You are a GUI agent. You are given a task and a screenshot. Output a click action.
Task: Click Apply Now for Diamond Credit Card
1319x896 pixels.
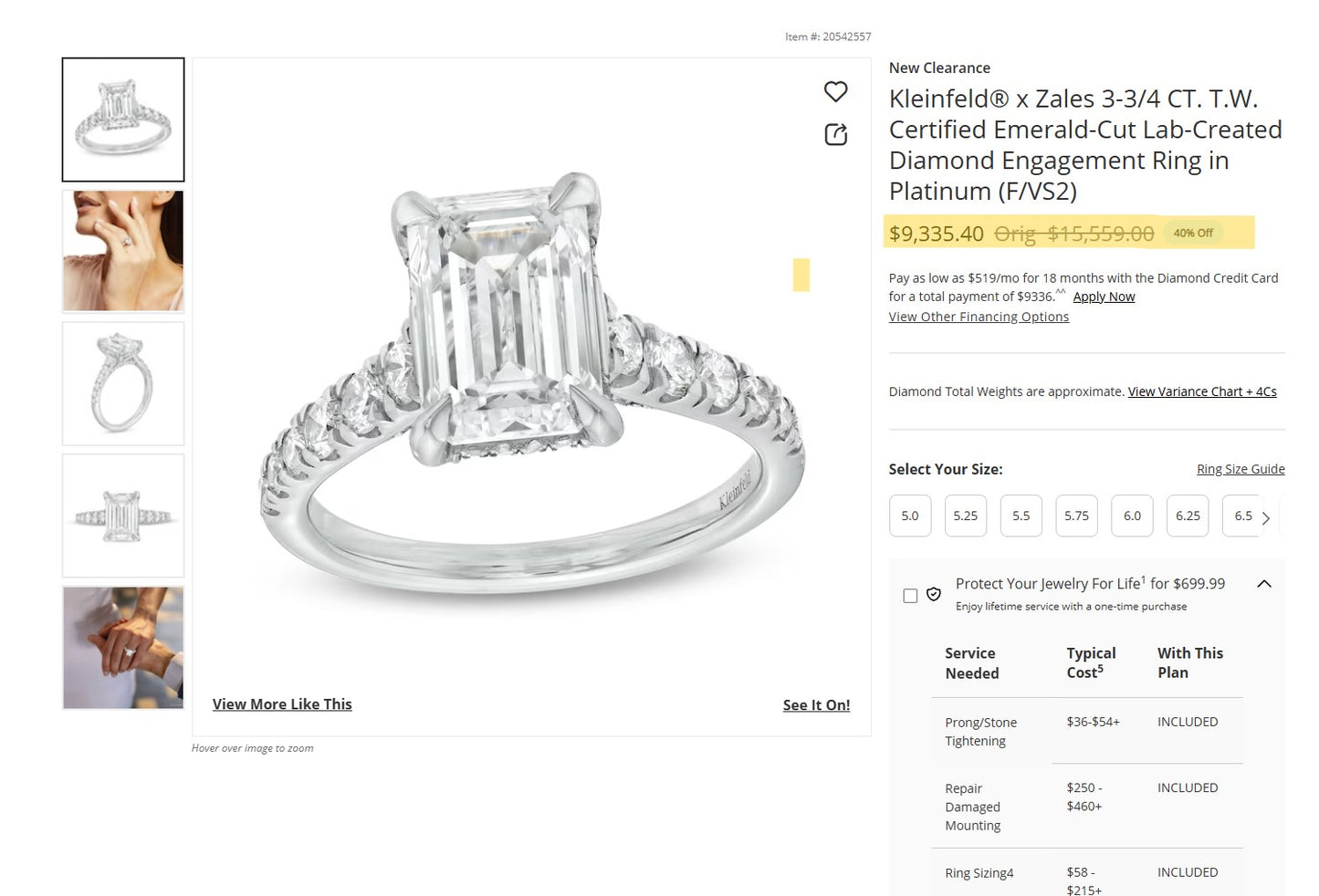point(1104,297)
